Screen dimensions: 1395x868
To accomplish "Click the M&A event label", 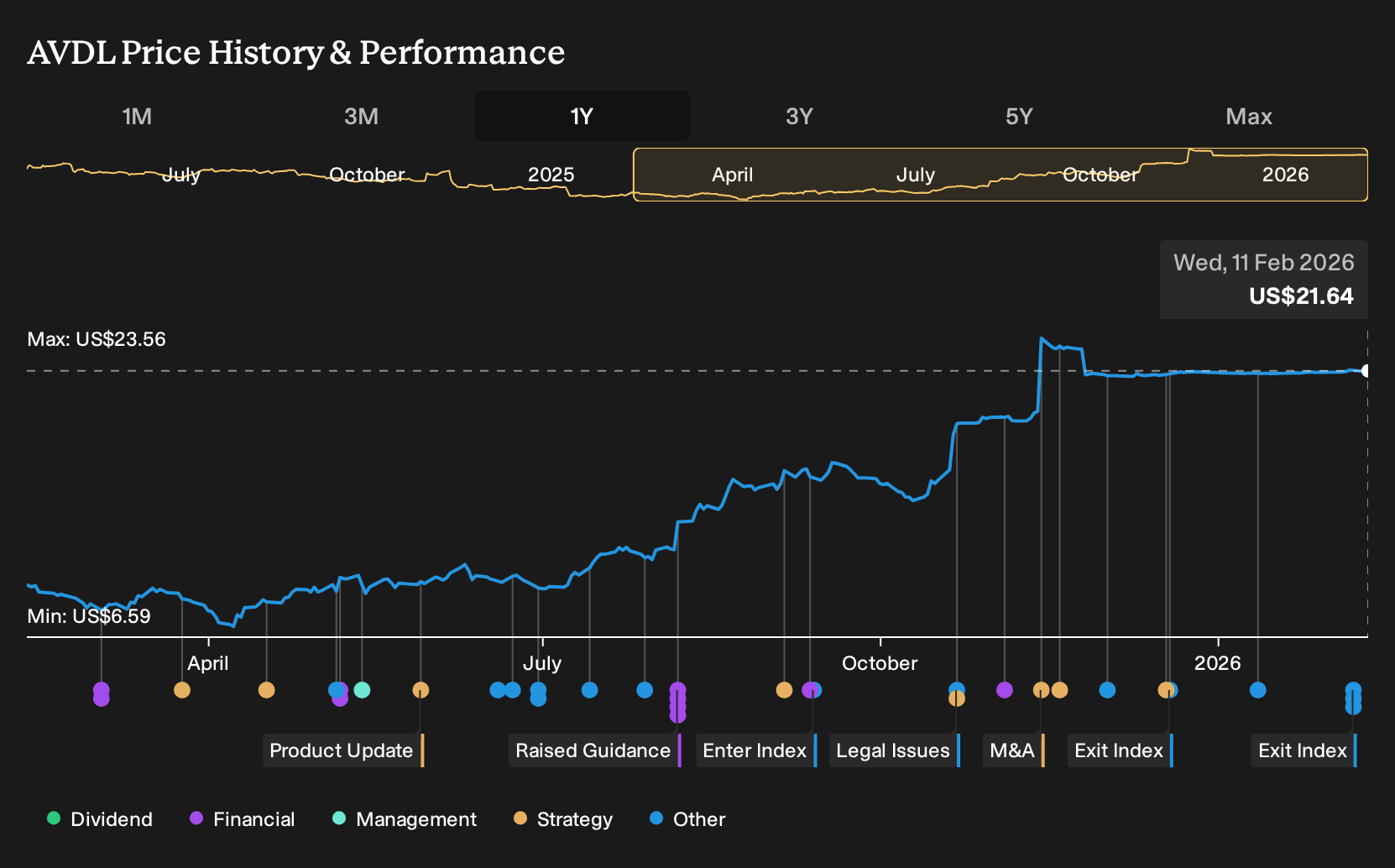I will coord(1014,750).
